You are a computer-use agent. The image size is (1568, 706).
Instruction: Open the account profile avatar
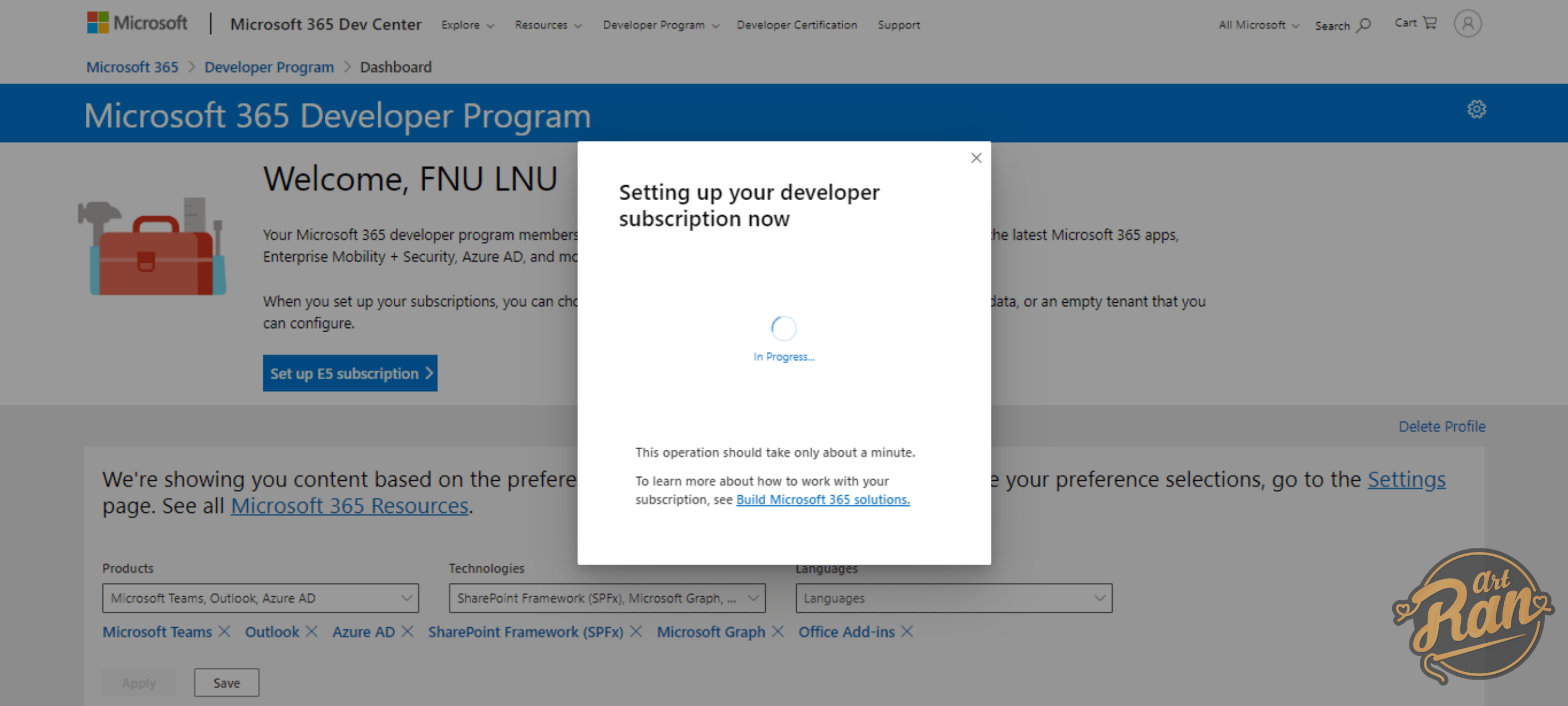(1468, 24)
